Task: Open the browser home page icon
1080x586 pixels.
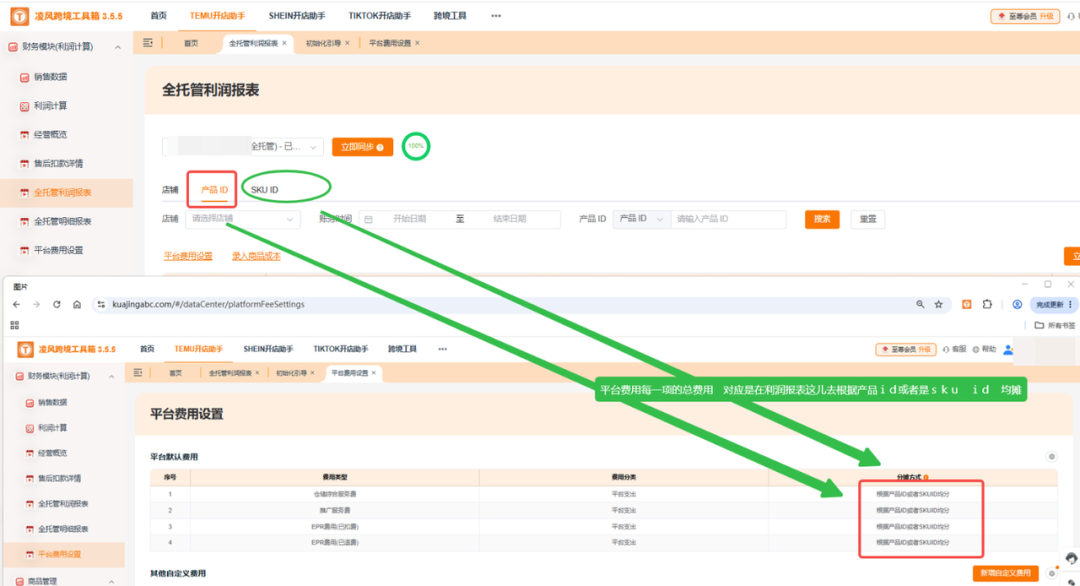Action: [x=77, y=304]
